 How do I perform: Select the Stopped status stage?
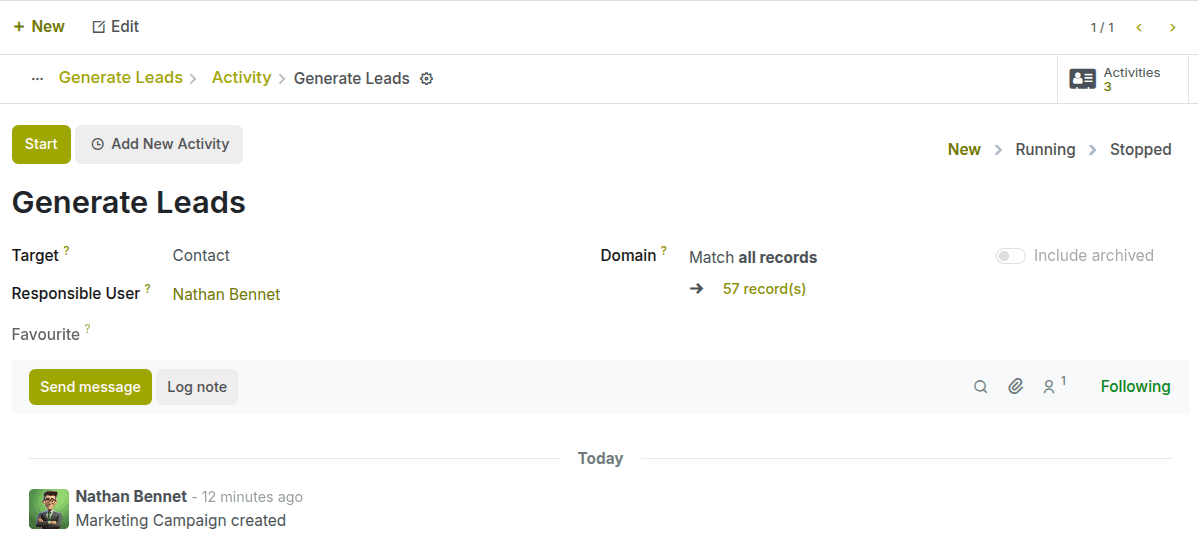pyautogui.click(x=1140, y=150)
